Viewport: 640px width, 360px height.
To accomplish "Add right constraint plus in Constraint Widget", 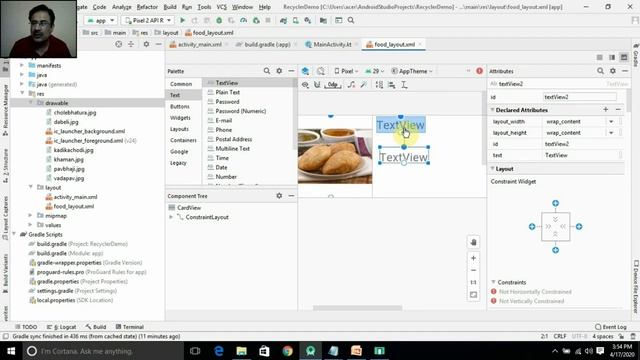I will pyautogui.click(x=579, y=227).
